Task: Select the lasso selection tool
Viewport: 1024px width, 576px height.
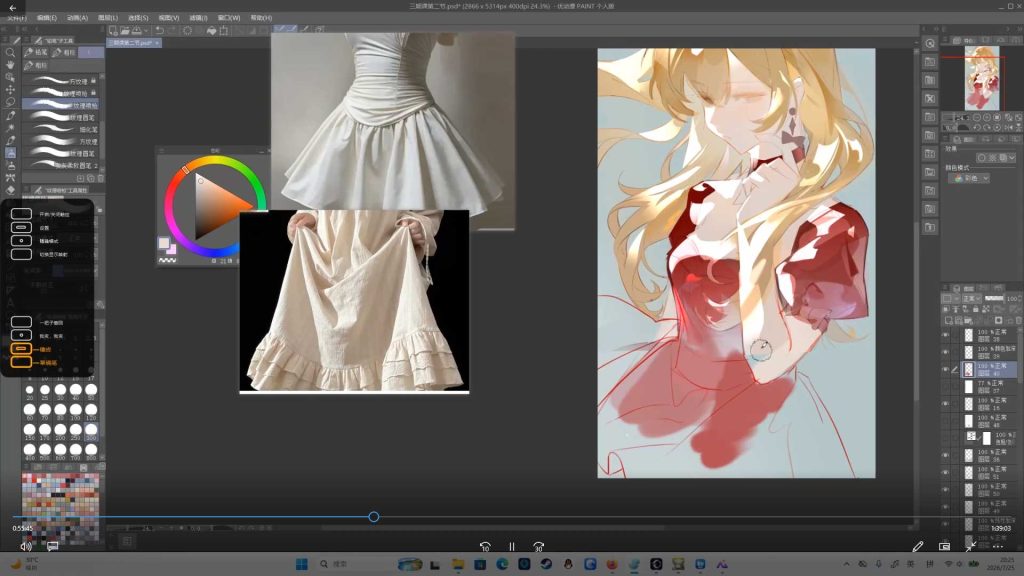Action: pos(10,102)
